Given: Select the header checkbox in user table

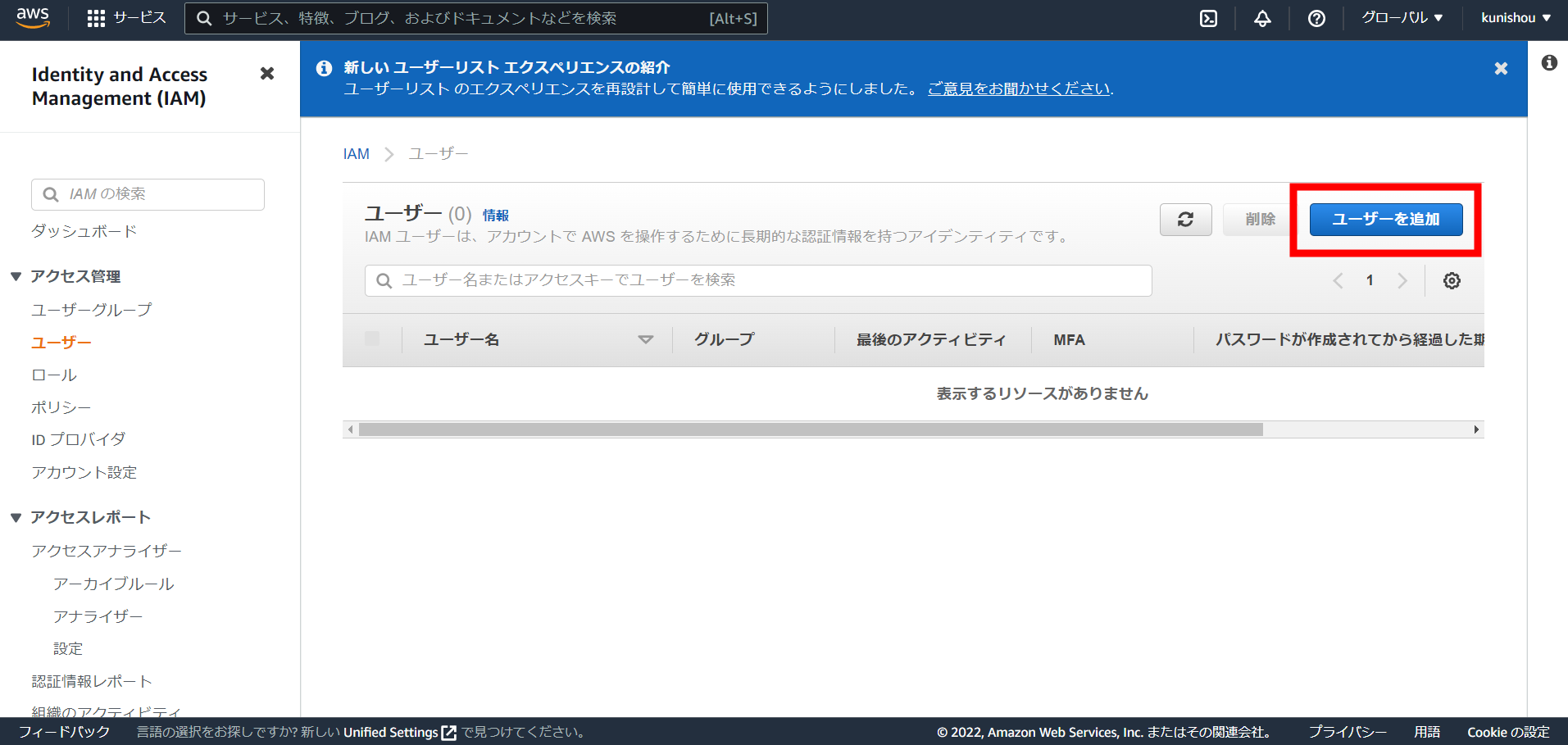Looking at the screenshot, I should (x=372, y=338).
